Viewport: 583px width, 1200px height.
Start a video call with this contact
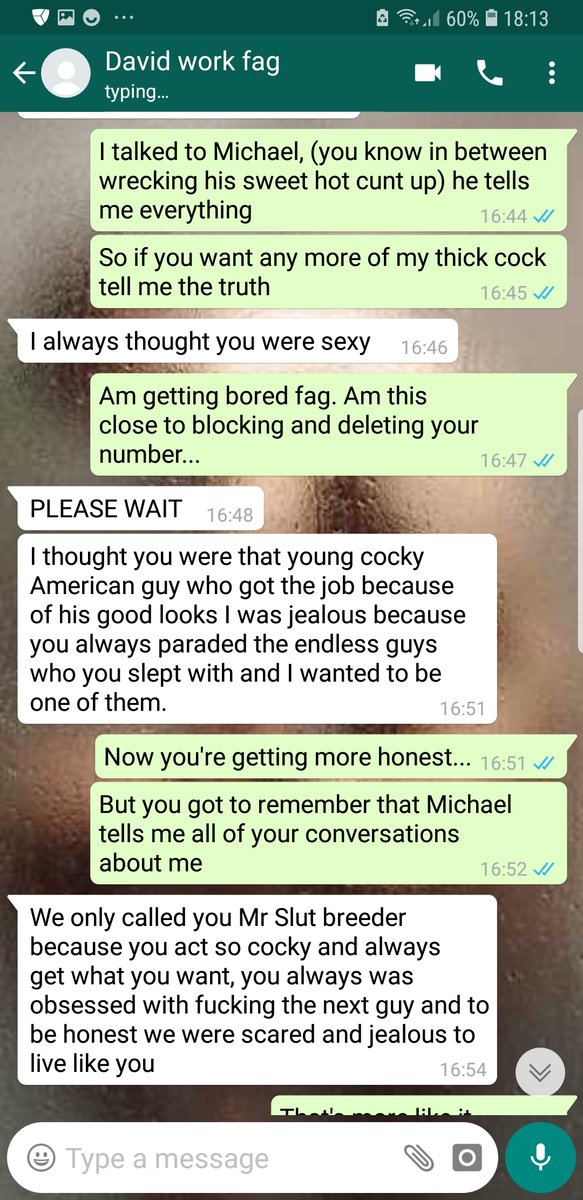coord(428,73)
